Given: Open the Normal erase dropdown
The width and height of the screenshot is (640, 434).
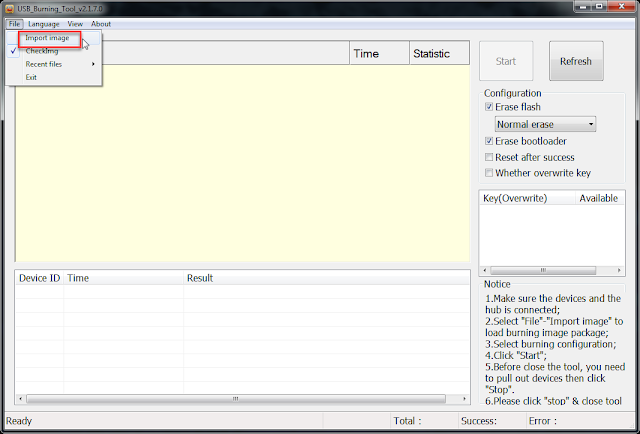Looking at the screenshot, I should [x=546, y=124].
